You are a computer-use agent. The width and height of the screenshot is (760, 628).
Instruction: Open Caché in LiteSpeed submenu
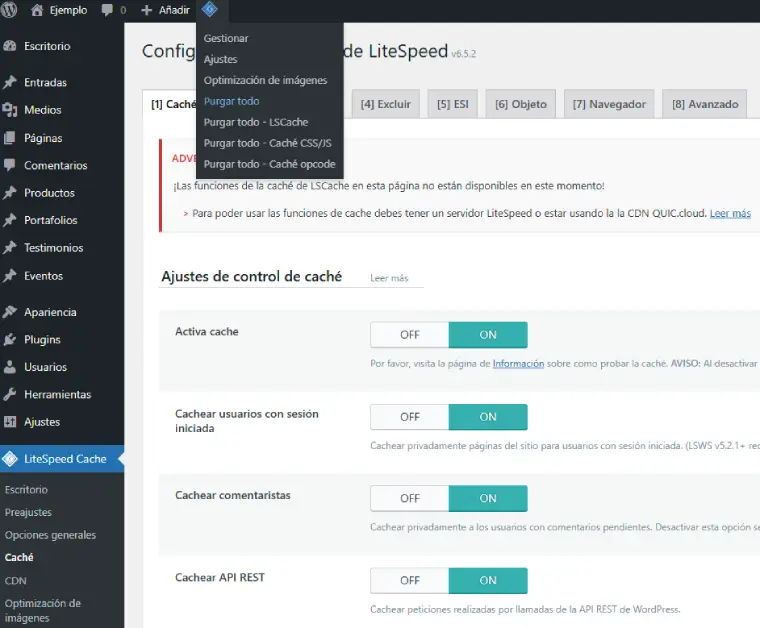(19, 558)
